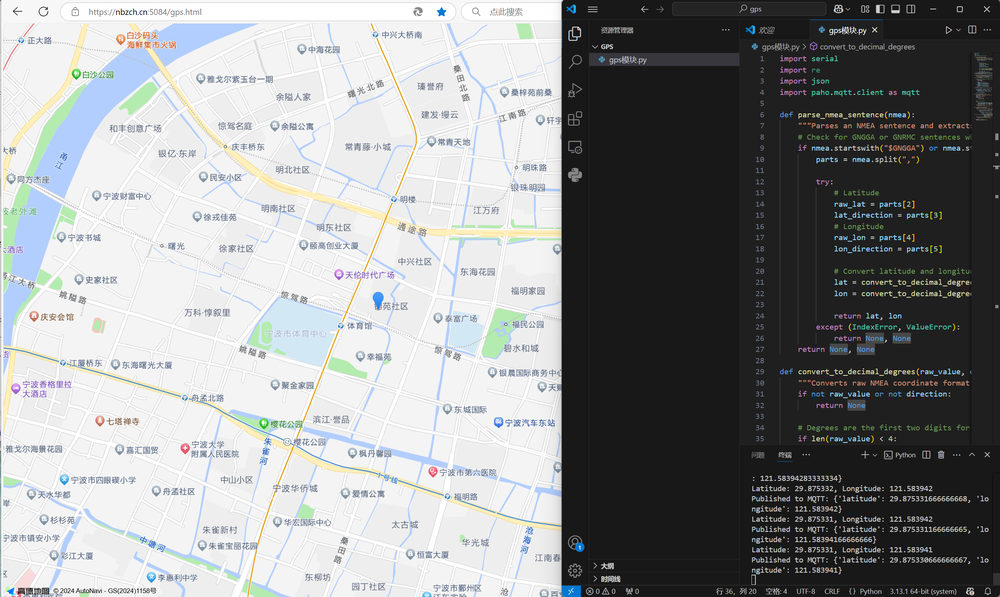This screenshot has width=1000, height=597.
Task: Close the terminal panel
Action: click(987, 455)
